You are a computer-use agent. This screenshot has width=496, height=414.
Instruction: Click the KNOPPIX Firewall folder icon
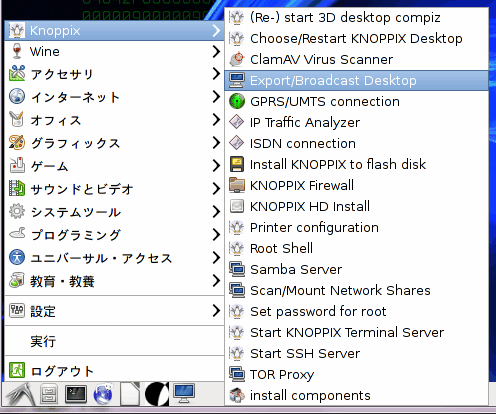pyautogui.click(x=237, y=185)
